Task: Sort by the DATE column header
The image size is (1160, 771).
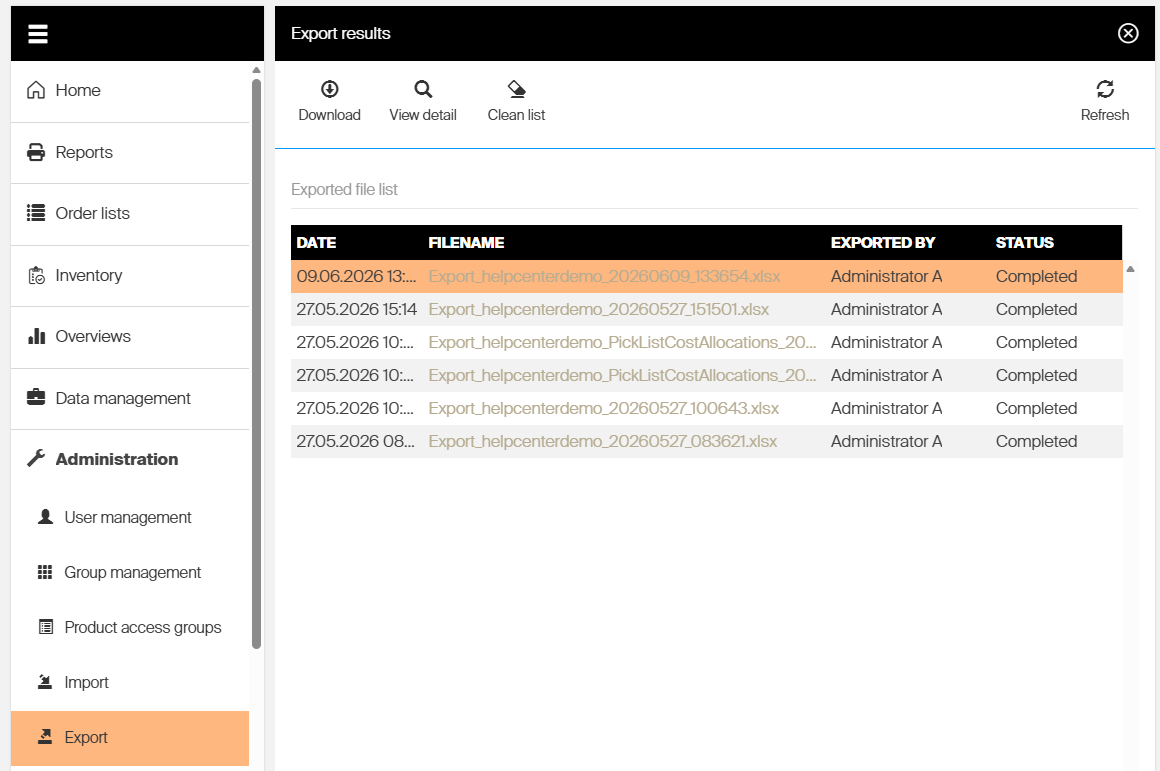Action: pos(316,243)
